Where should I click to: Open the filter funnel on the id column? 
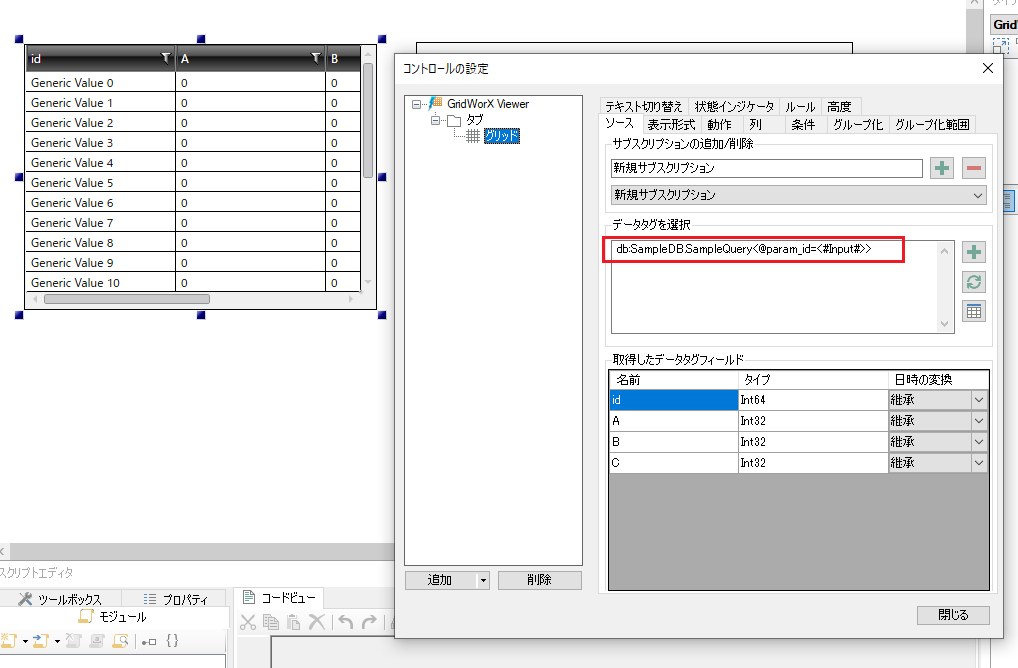point(166,58)
